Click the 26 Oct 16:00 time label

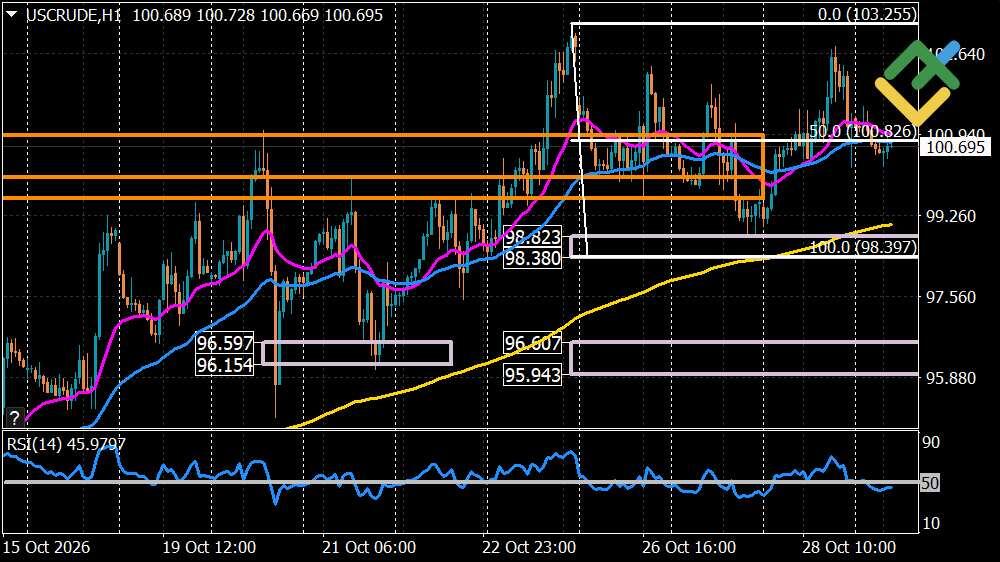(689, 547)
